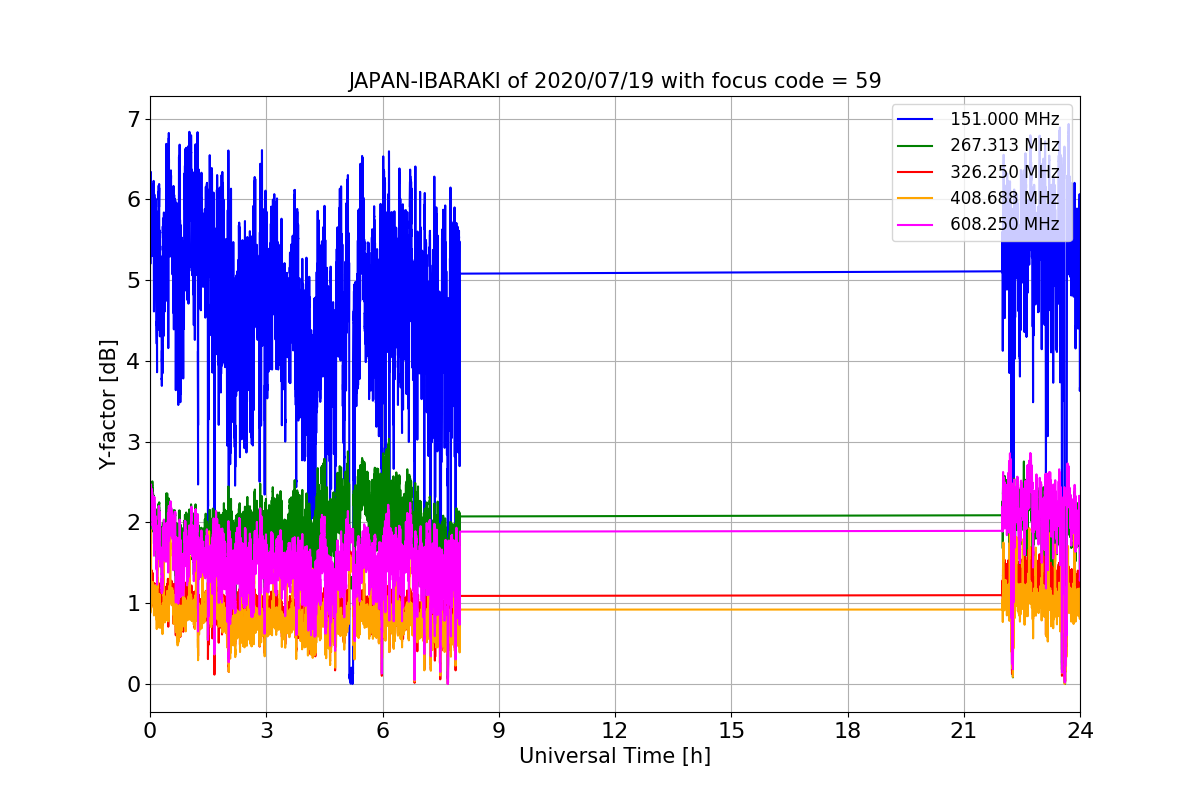Select the 408.688 MHz legend label

pyautogui.click(x=1004, y=198)
